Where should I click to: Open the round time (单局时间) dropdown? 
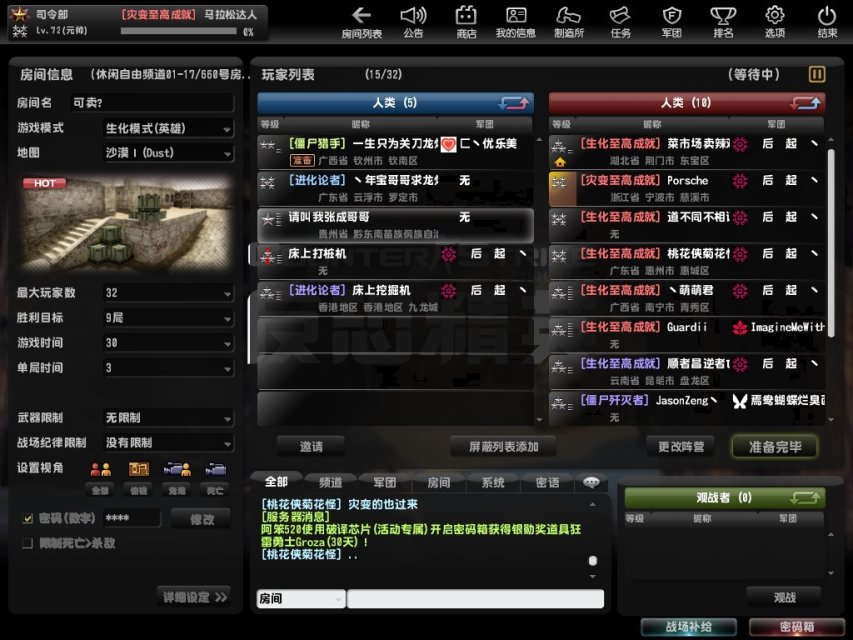pyautogui.click(x=169, y=368)
